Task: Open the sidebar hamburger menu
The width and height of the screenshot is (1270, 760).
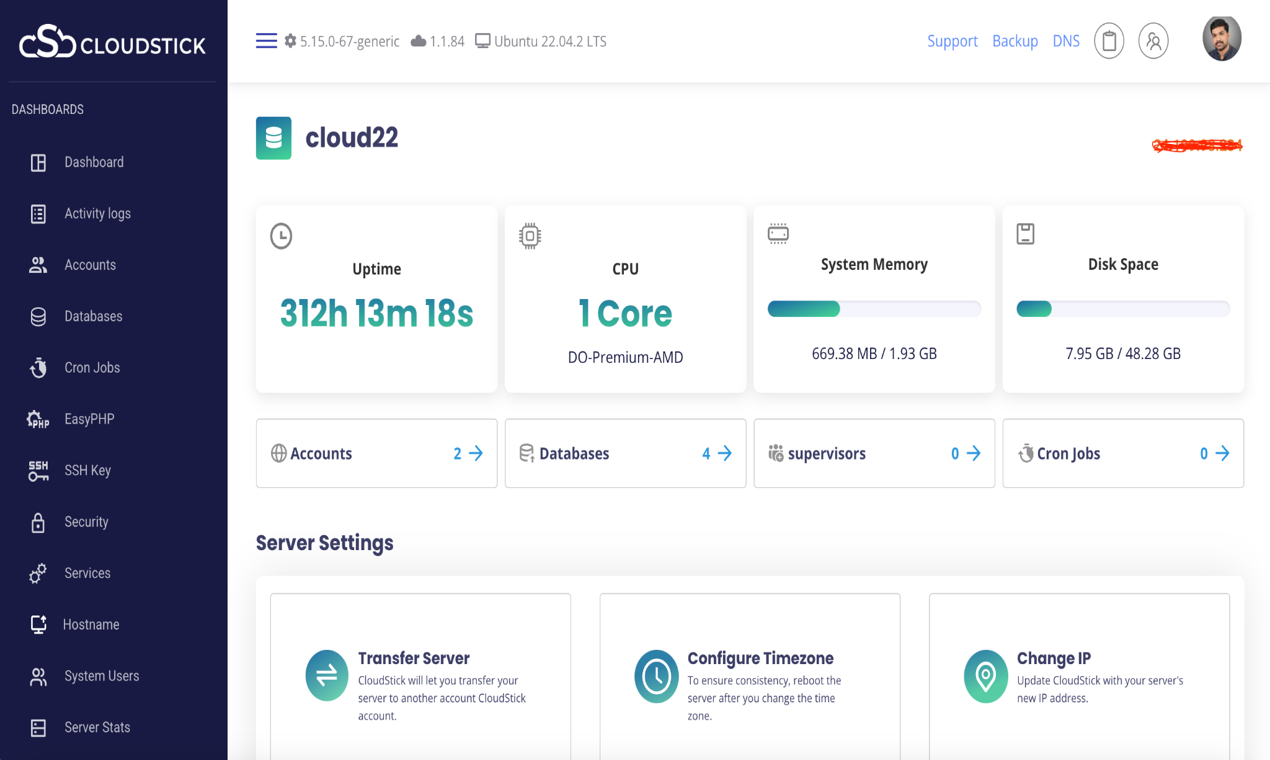Action: pyautogui.click(x=266, y=40)
